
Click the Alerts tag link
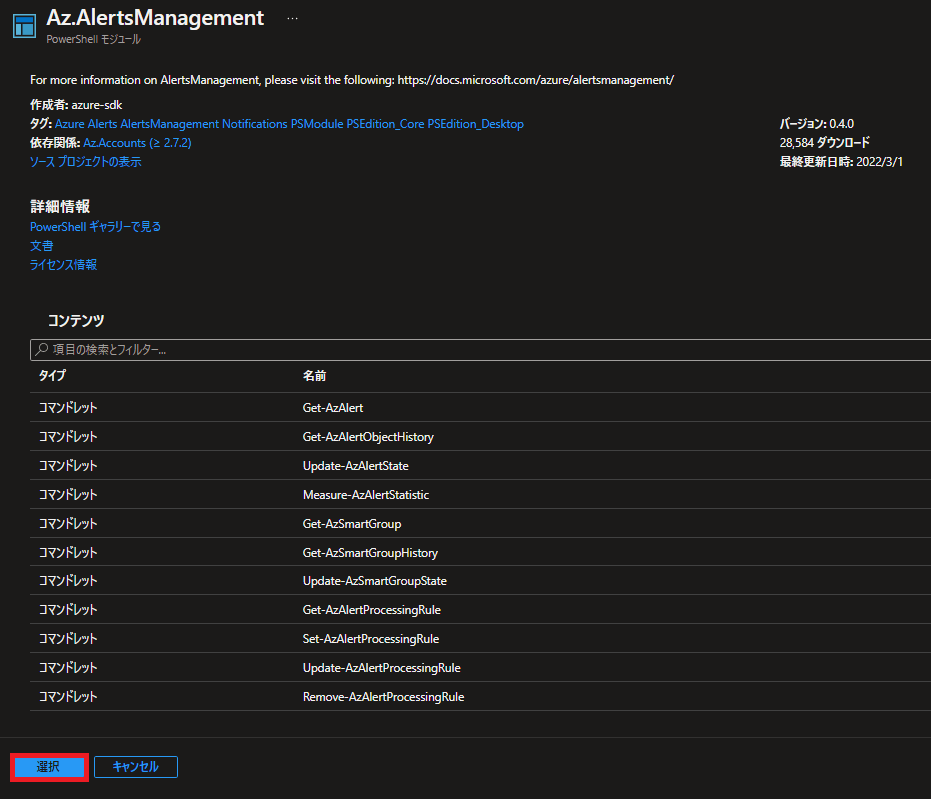coord(103,124)
